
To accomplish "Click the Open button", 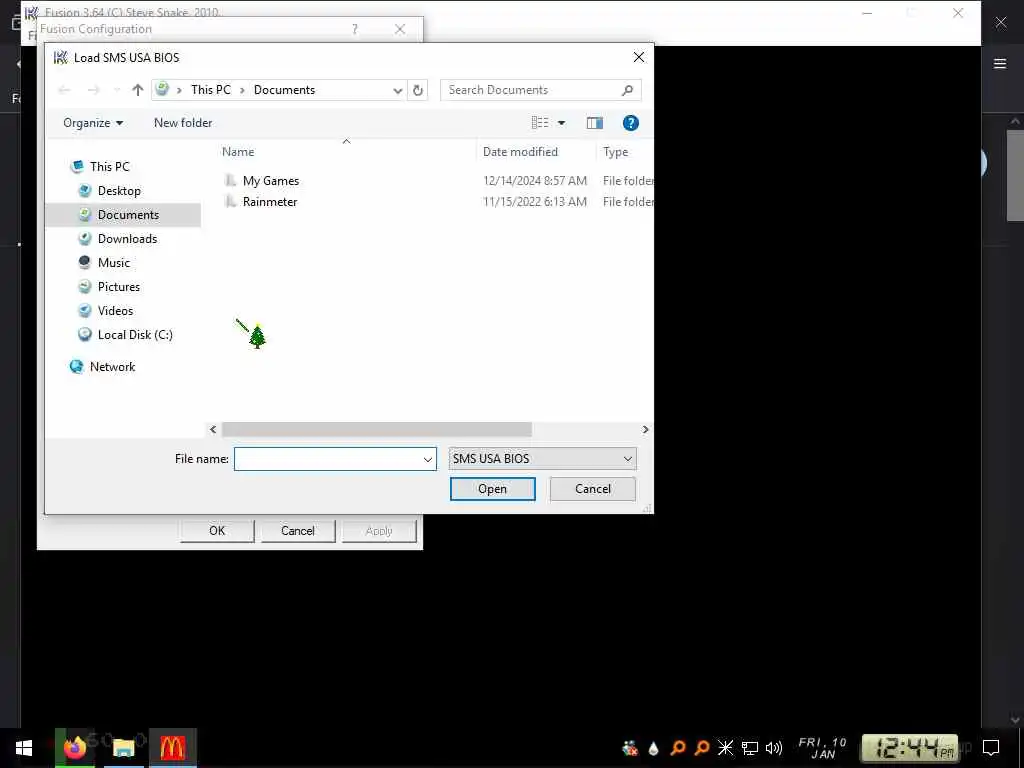I will tap(492, 489).
